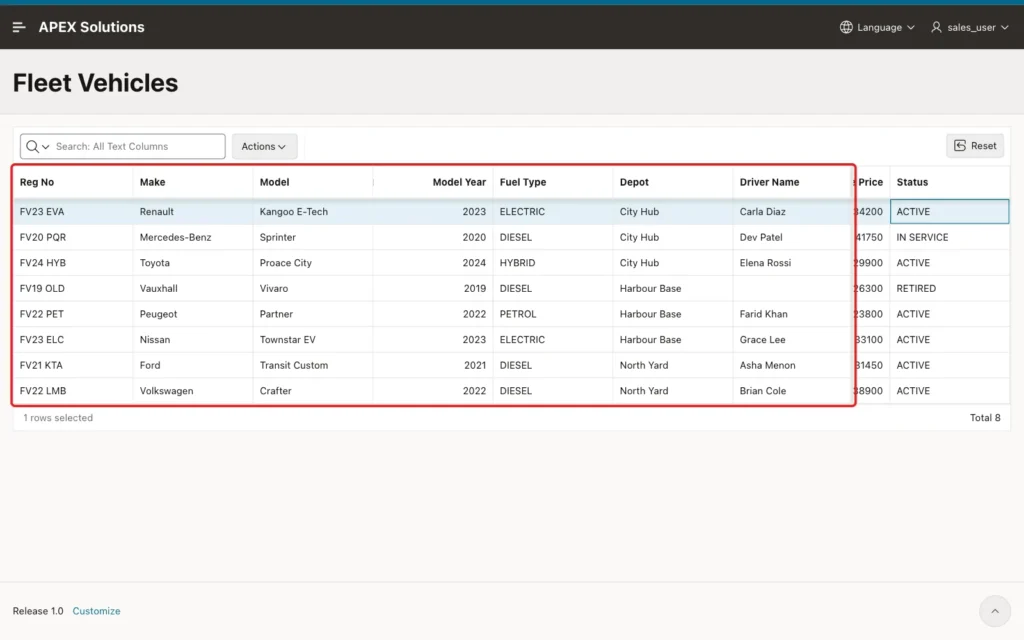
Task: Click the globe icon beside Language
Action: point(846,27)
